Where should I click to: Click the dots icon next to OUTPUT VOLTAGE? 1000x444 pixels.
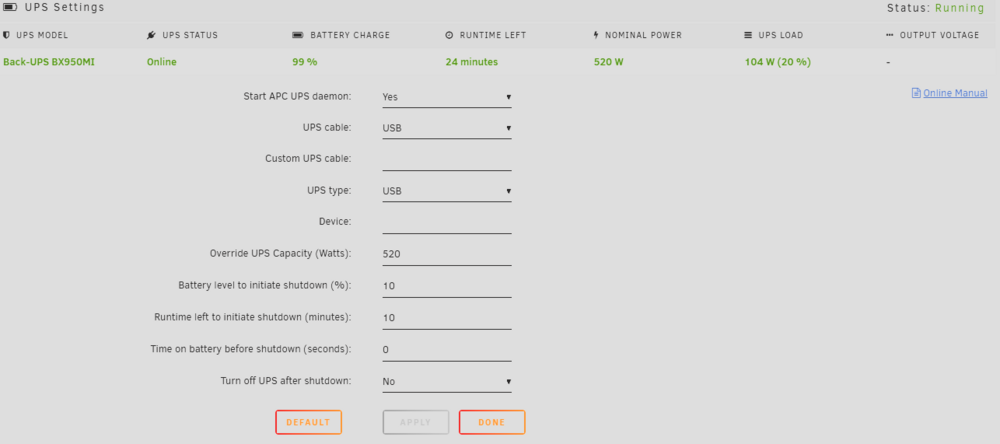(890, 35)
